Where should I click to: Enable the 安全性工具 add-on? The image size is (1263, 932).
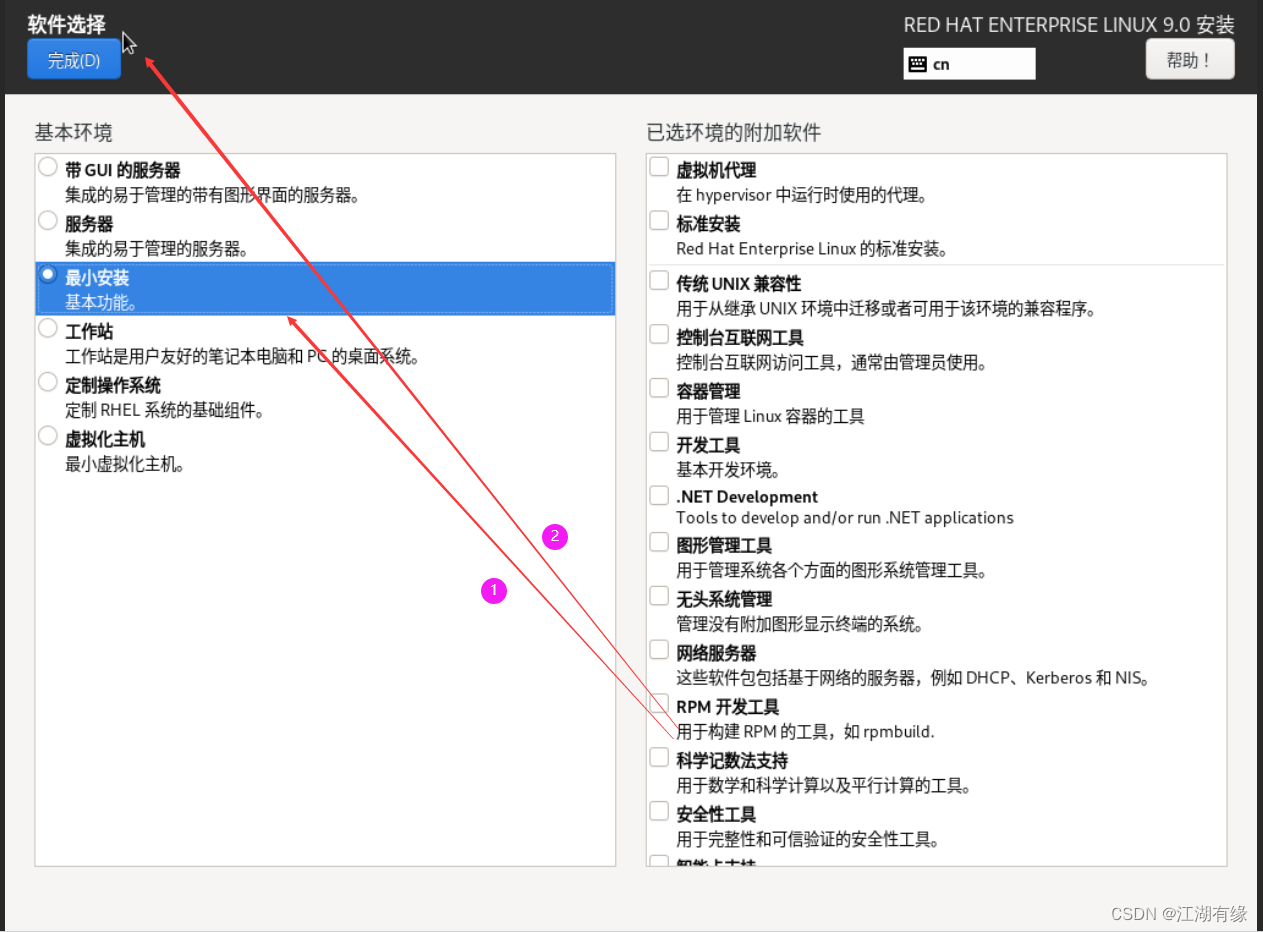click(x=658, y=811)
